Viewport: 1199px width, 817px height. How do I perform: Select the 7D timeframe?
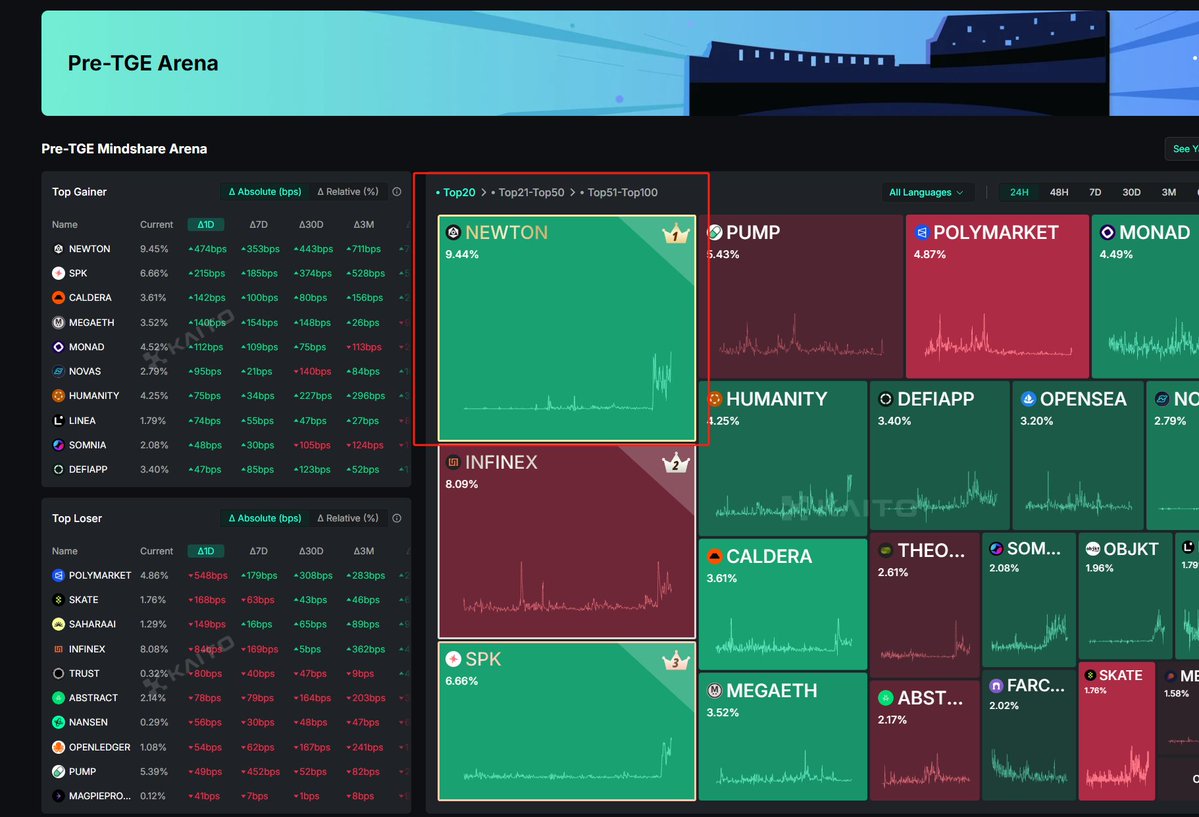click(x=1095, y=192)
